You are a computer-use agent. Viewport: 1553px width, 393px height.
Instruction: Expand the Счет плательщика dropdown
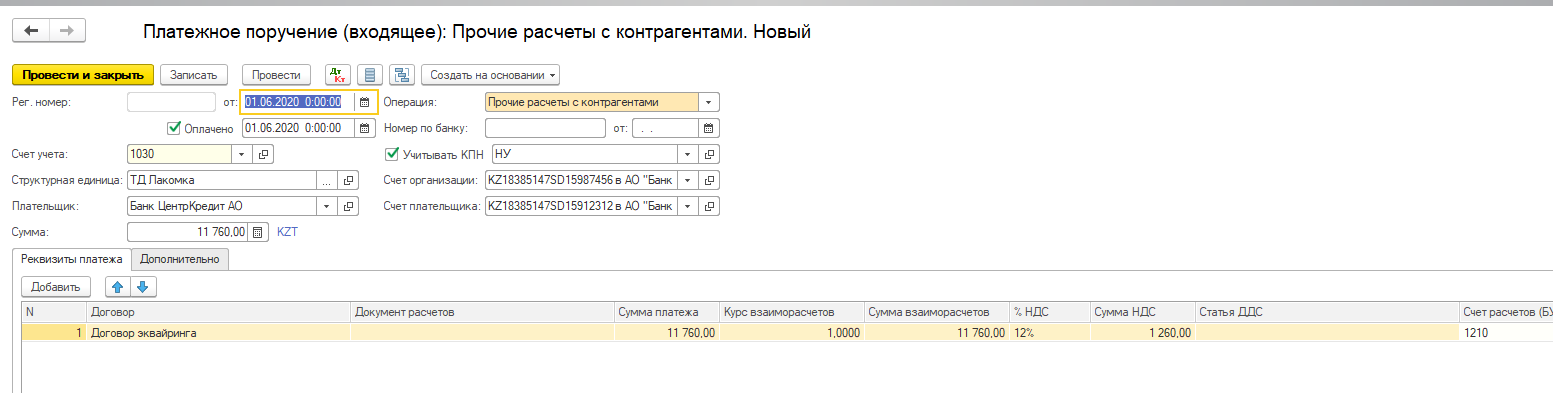click(x=687, y=206)
